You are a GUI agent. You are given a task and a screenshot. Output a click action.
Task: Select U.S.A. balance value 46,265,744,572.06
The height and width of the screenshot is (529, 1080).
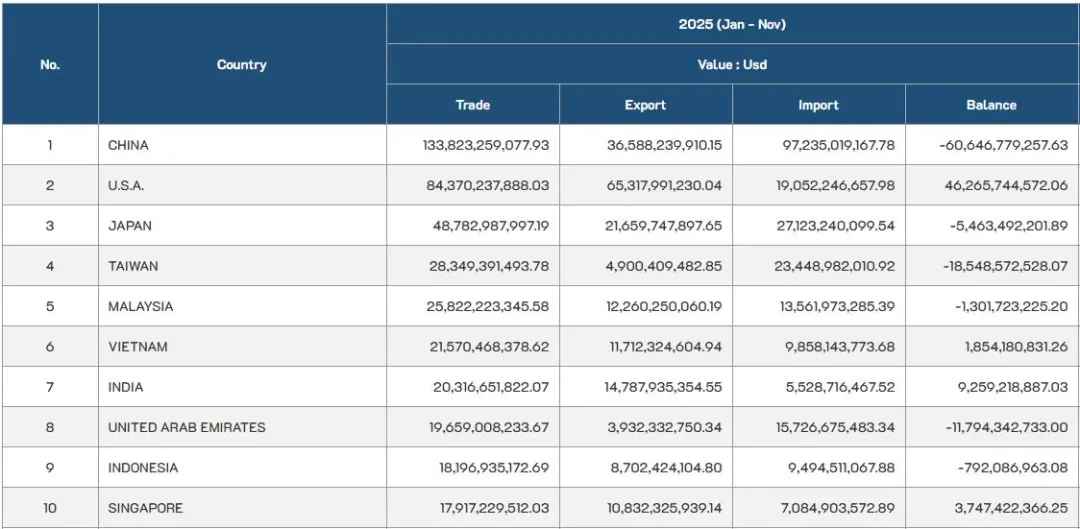pos(1004,185)
